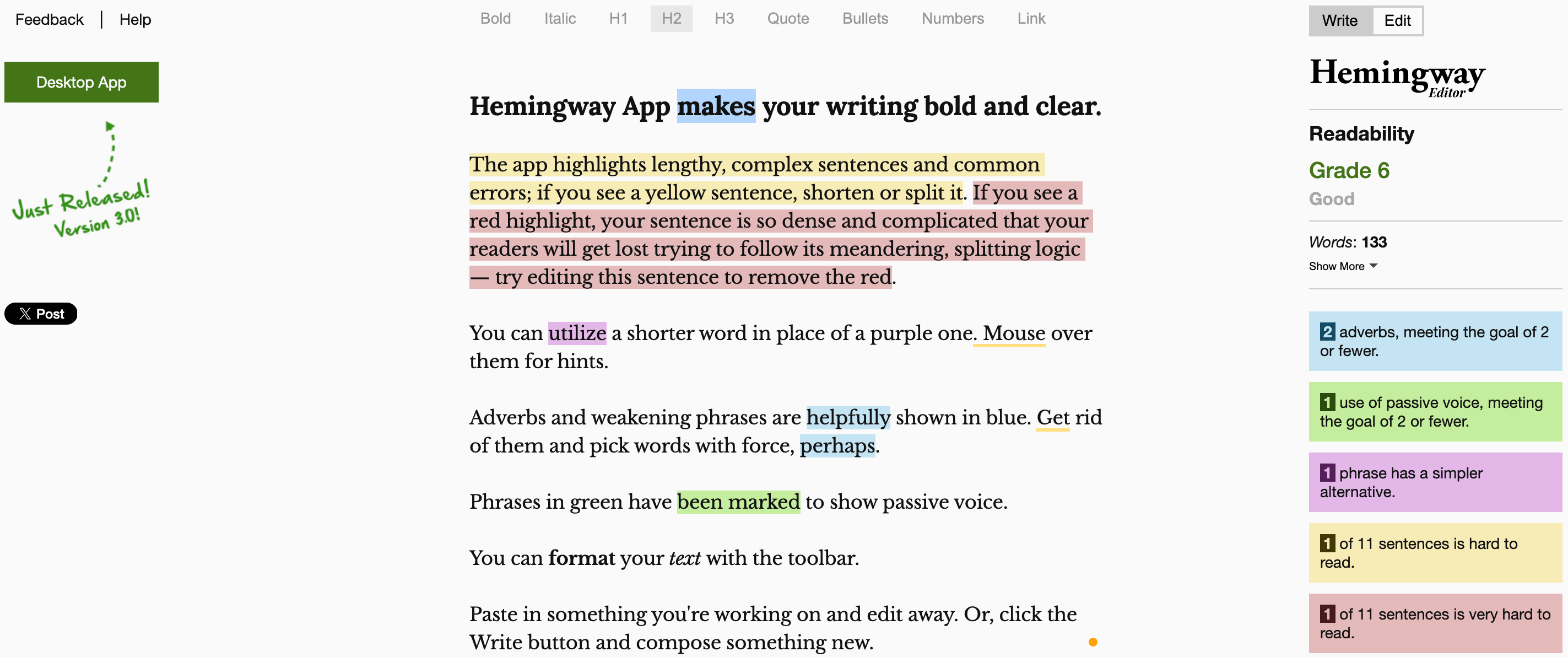Apply Bullets list formatting

[x=865, y=17]
